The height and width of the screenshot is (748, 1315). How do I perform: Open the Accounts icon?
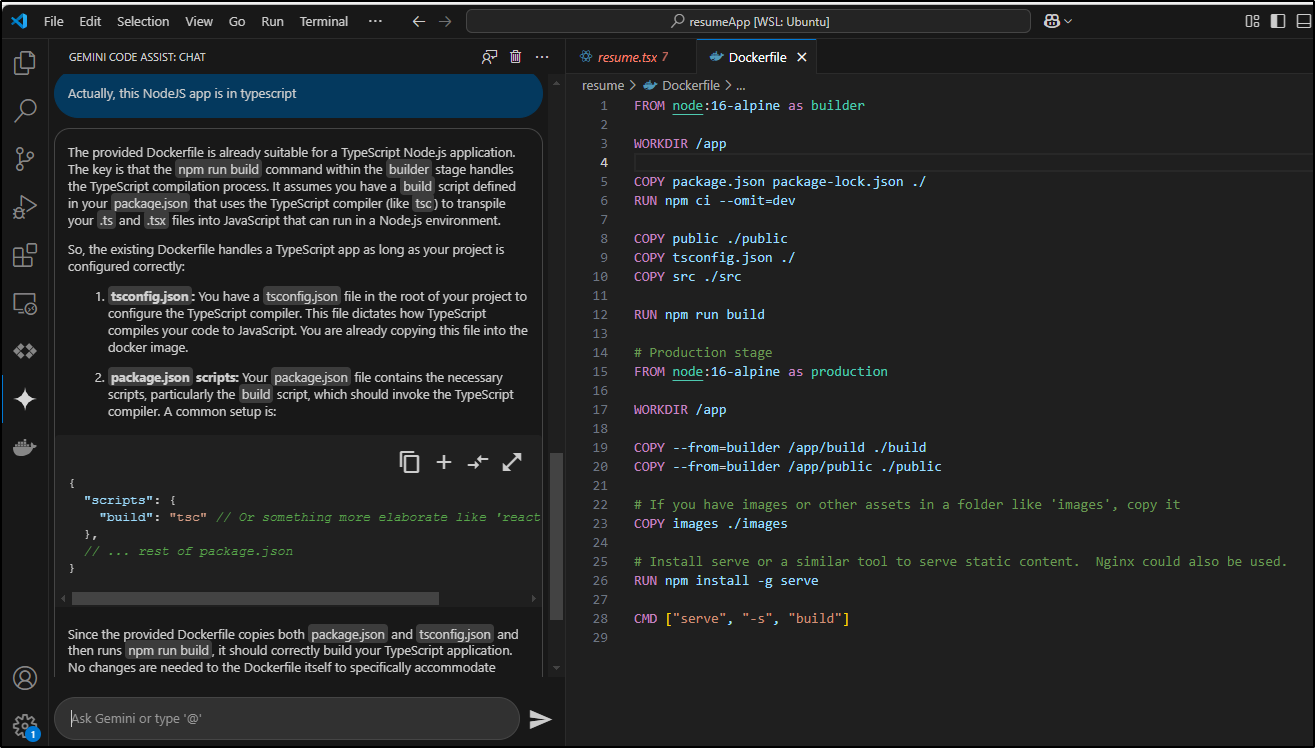point(25,678)
